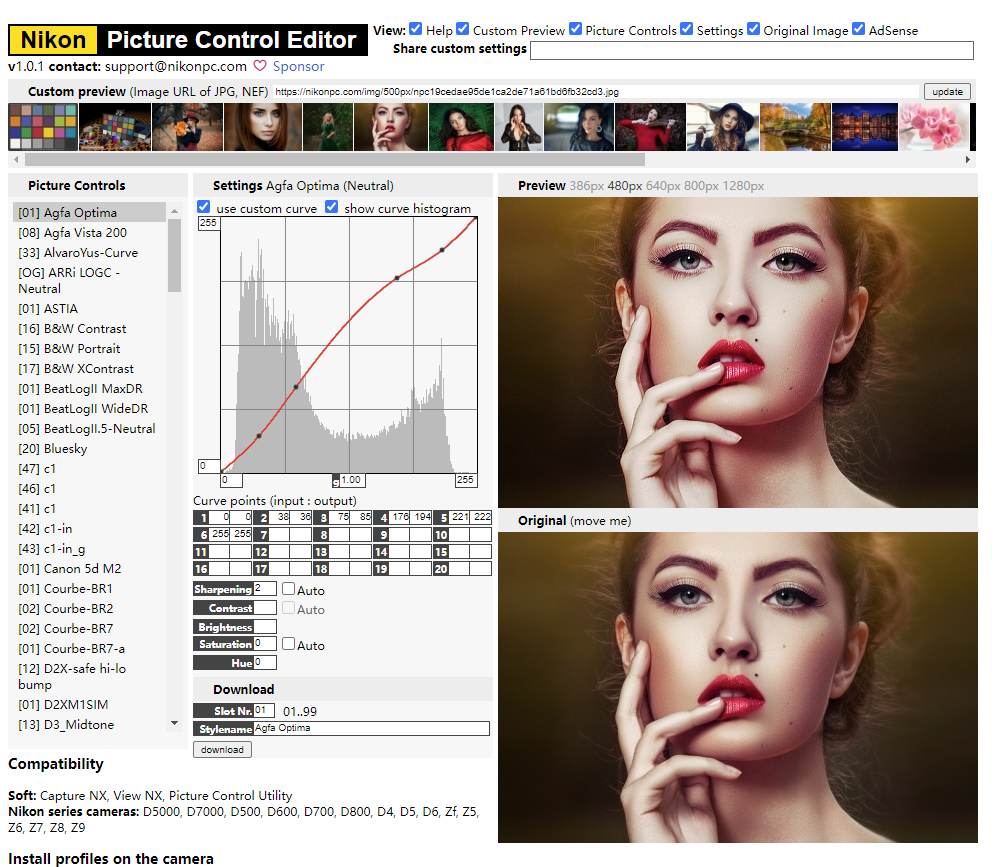
Task: Click the Picture Controls list scrollbar thumb
Action: [174, 255]
